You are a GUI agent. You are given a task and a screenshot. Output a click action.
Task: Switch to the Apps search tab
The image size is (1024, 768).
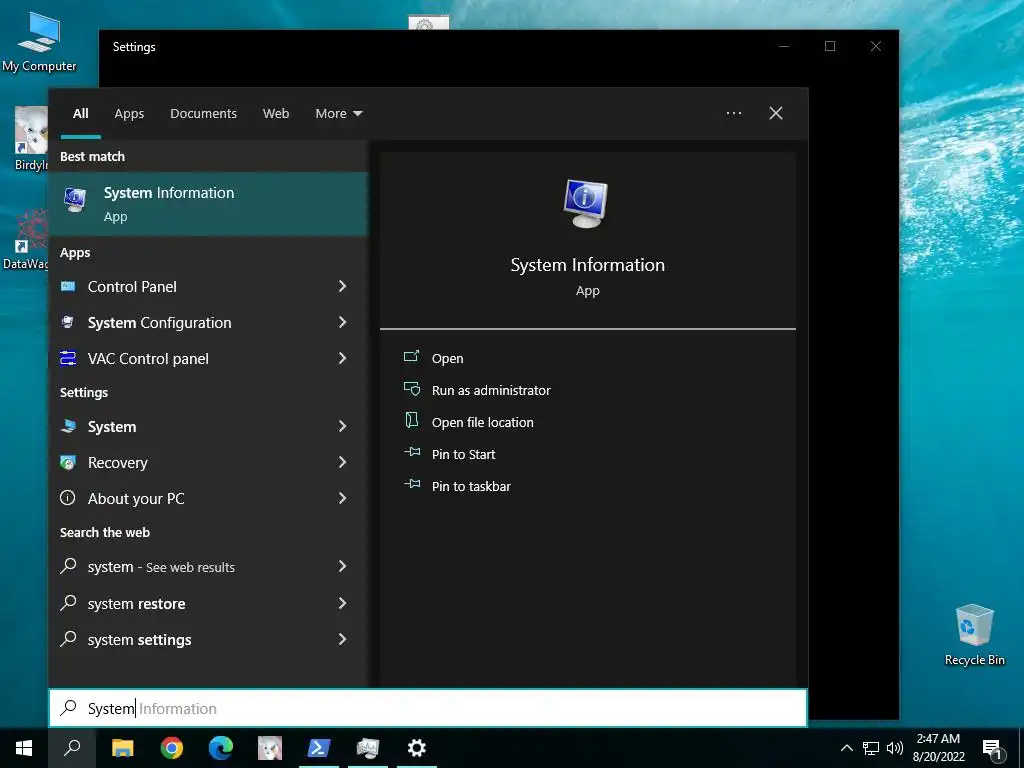[129, 114]
